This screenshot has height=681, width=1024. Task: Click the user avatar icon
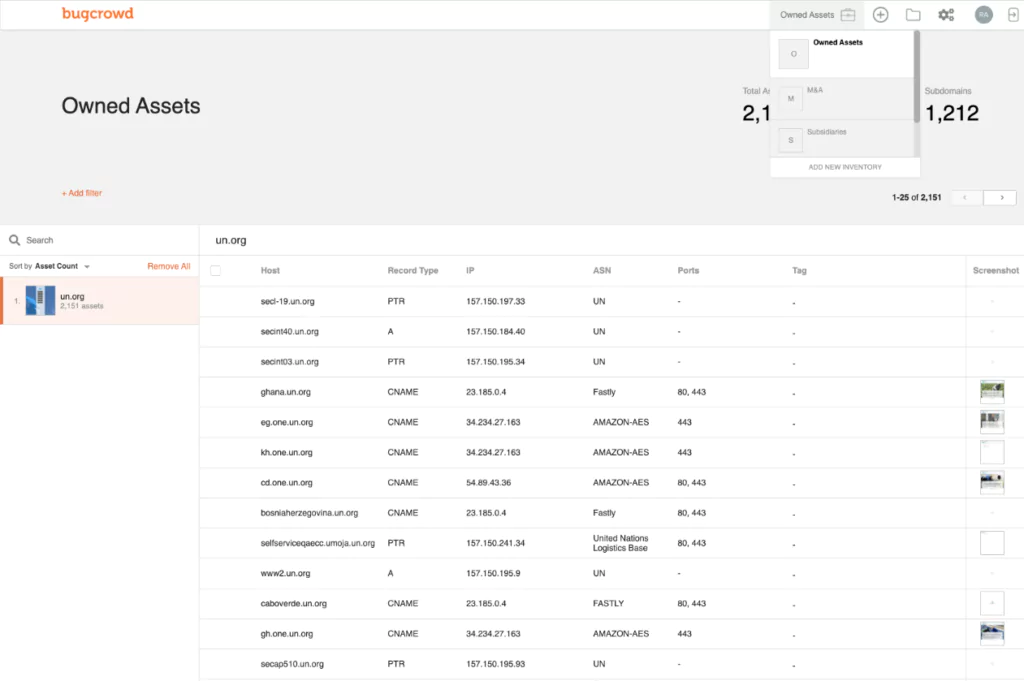984,14
